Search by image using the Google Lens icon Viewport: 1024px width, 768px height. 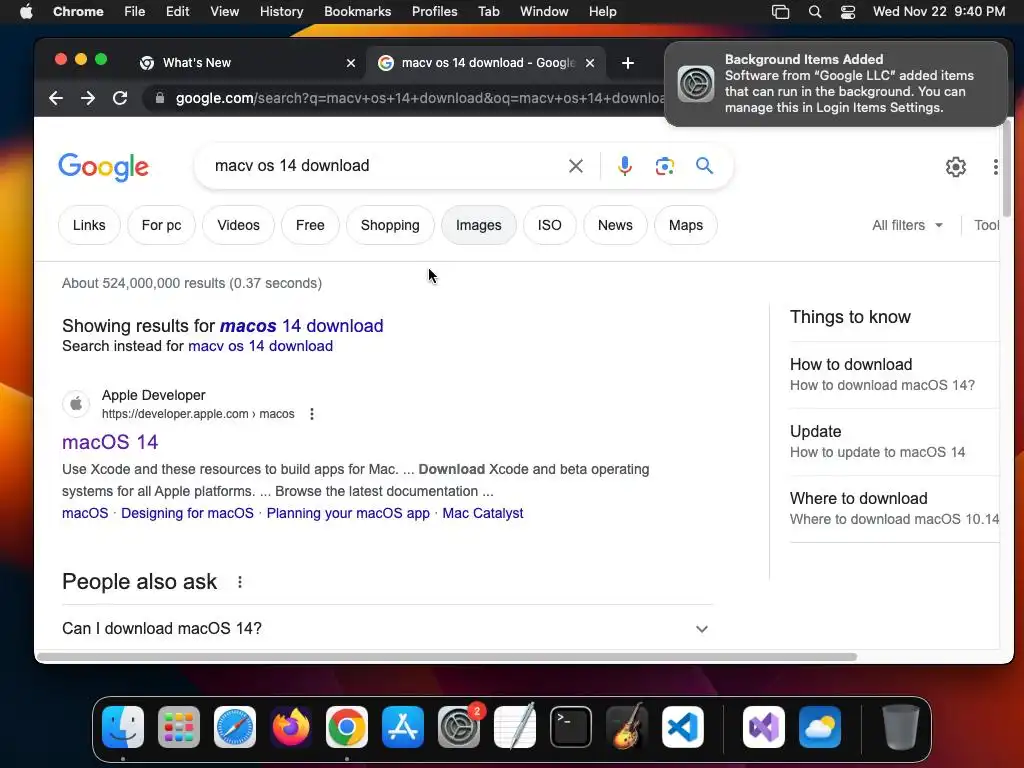point(664,166)
